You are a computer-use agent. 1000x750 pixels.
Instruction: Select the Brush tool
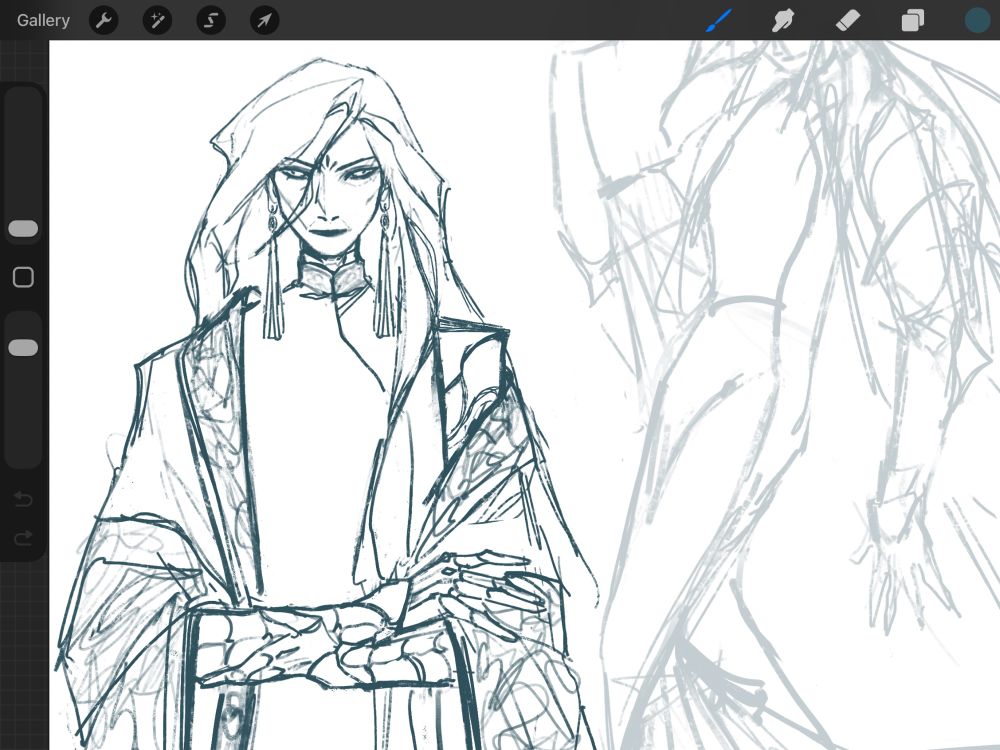coord(719,20)
